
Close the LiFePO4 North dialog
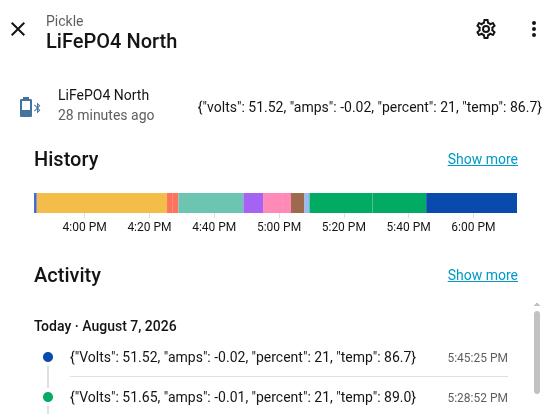click(x=18, y=29)
